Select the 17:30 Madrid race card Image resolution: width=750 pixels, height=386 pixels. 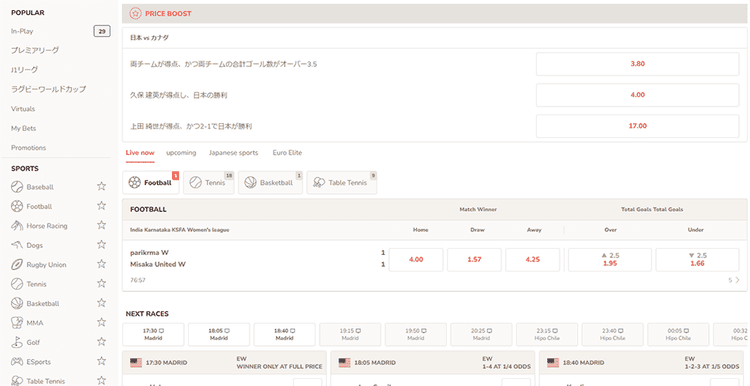[153, 334]
